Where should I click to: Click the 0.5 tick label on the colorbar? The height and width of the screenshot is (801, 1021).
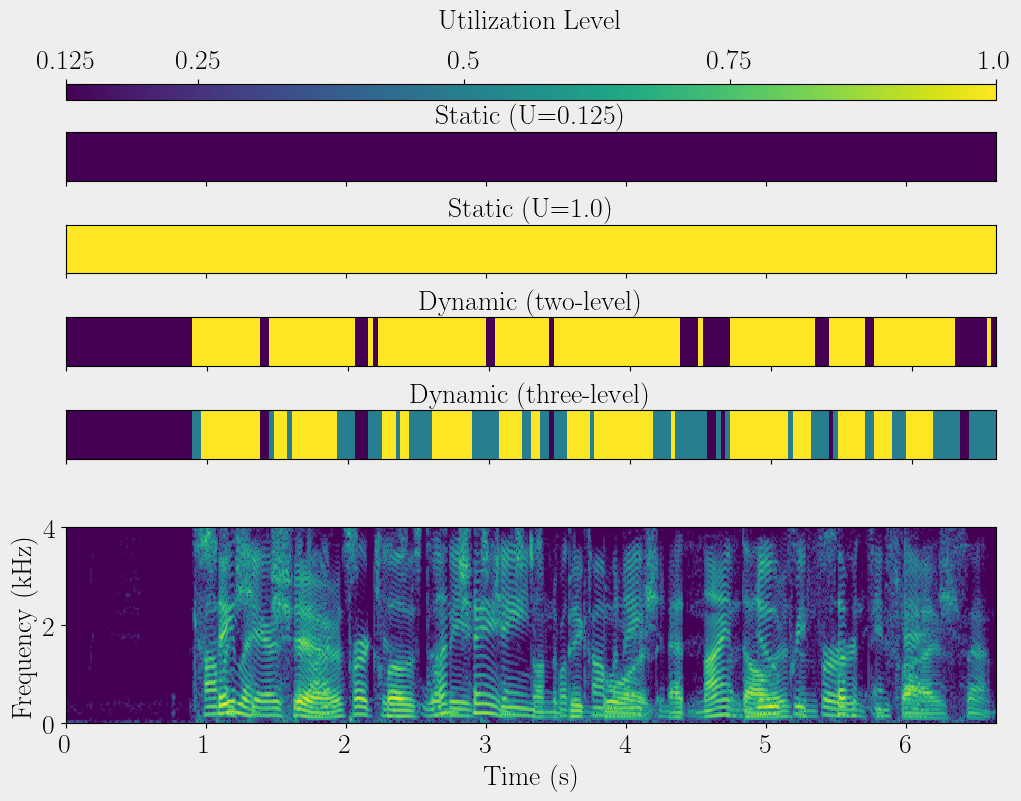[463, 61]
